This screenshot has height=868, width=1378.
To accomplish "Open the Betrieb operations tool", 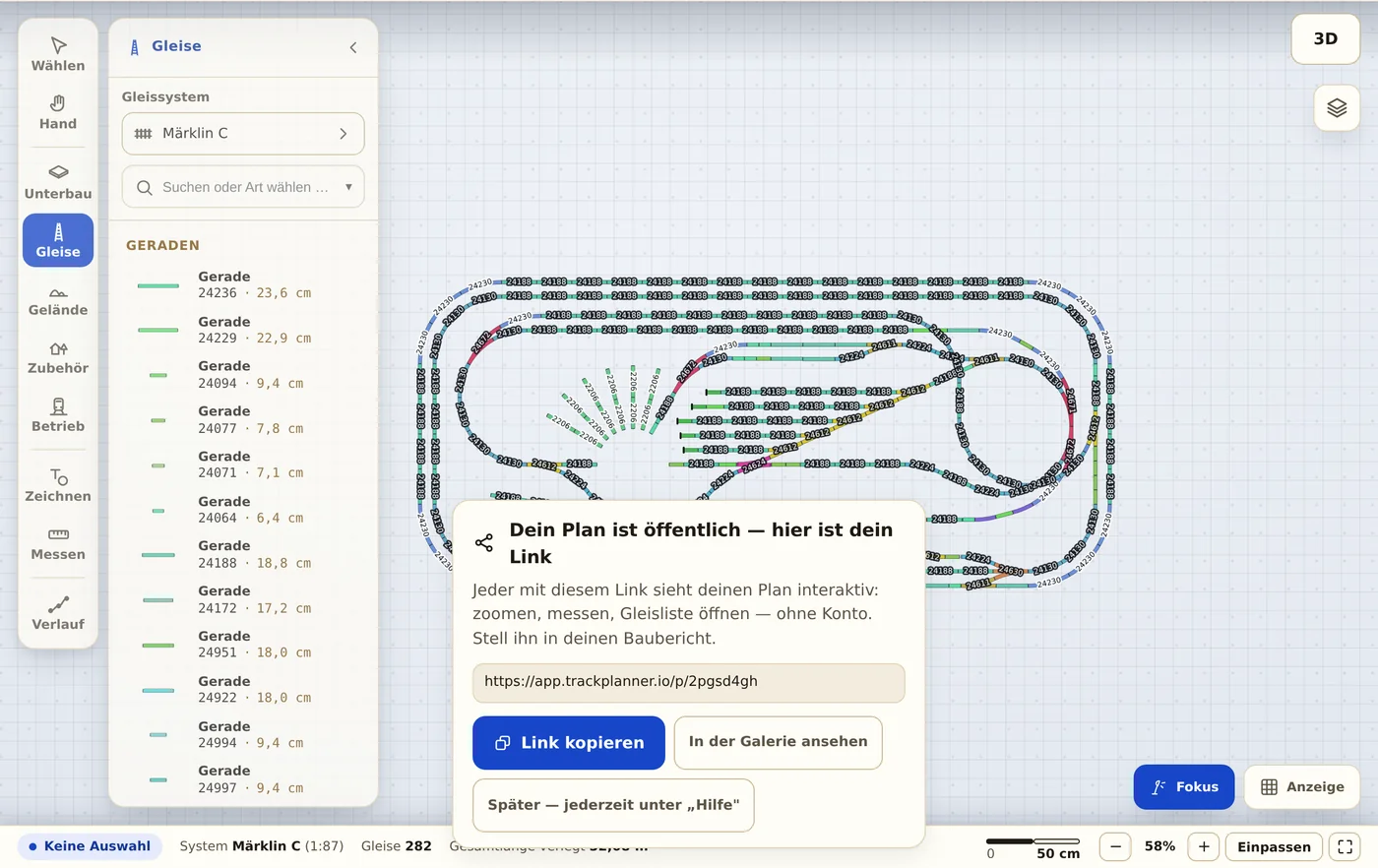I will (x=58, y=414).
